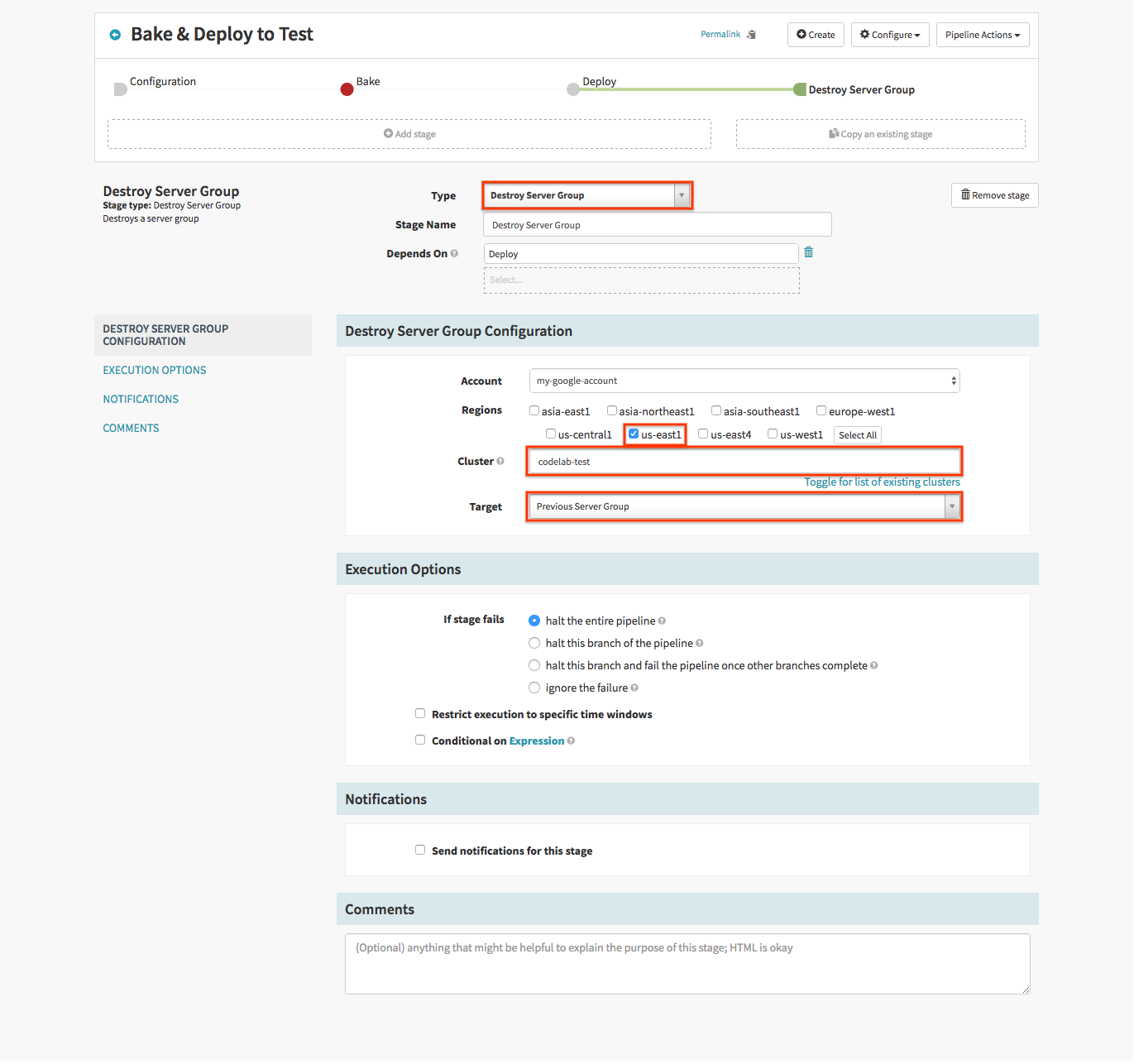Select the Configuration stage marker

(120, 89)
